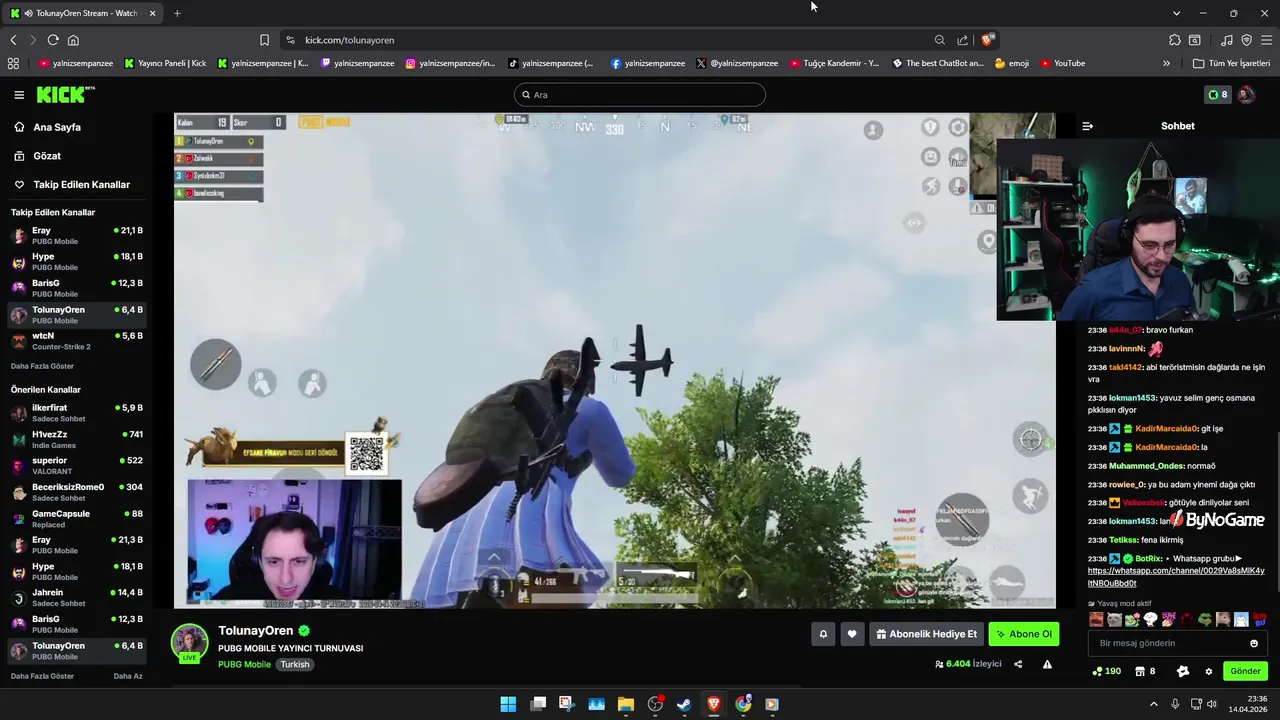The image size is (1280, 720).
Task: Open the browser media music note control
Action: 1226,40
